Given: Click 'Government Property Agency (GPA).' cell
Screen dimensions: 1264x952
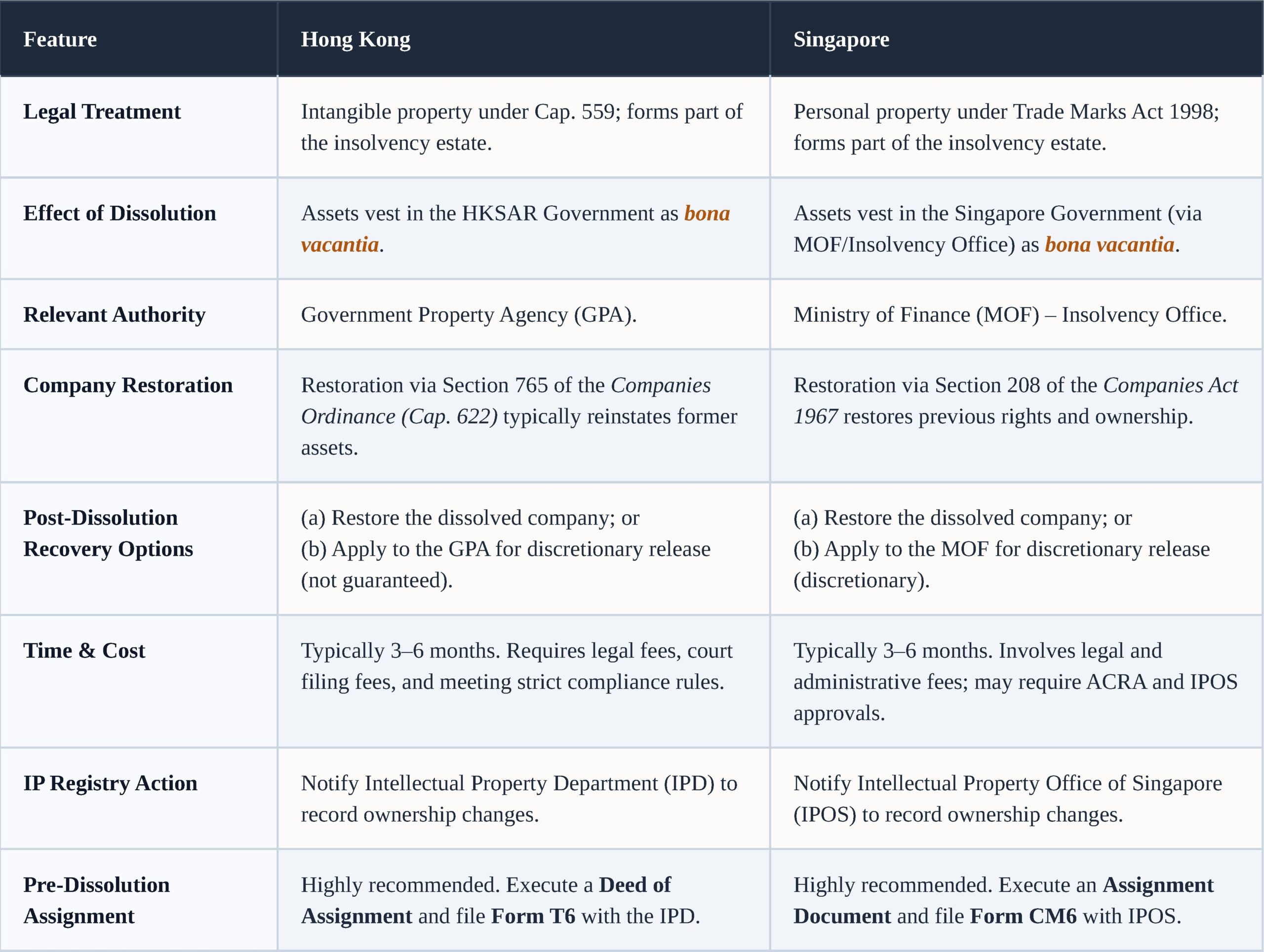Looking at the screenshot, I should point(523,315).
